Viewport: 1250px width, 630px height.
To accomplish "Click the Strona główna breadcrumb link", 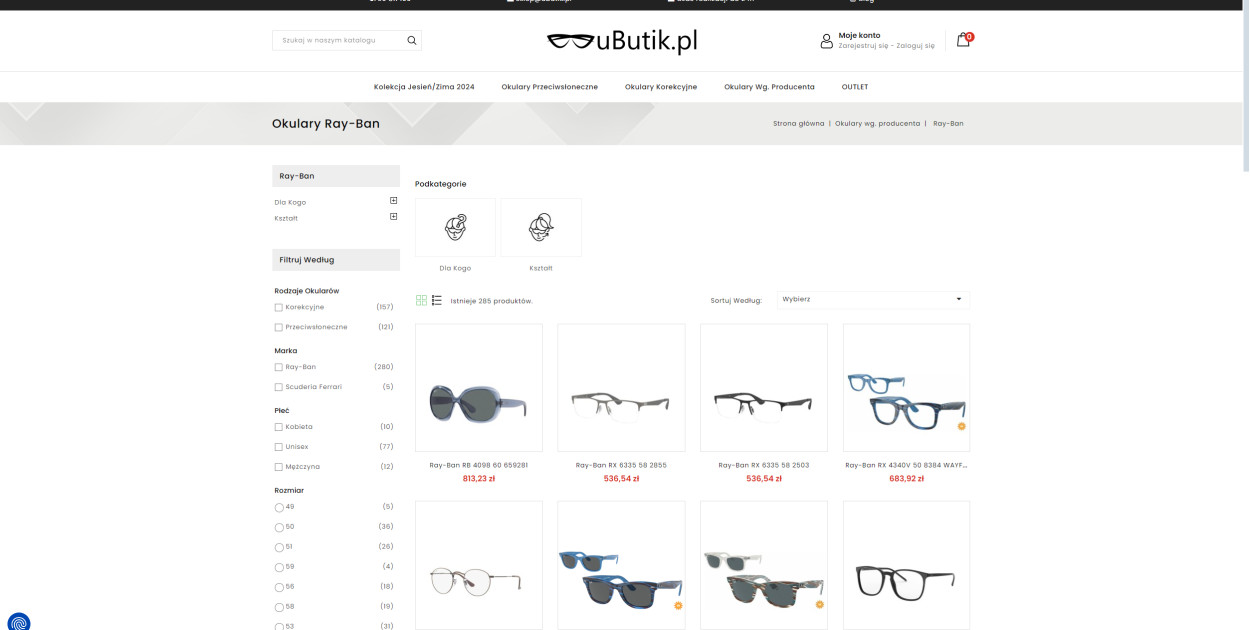I will pos(799,123).
